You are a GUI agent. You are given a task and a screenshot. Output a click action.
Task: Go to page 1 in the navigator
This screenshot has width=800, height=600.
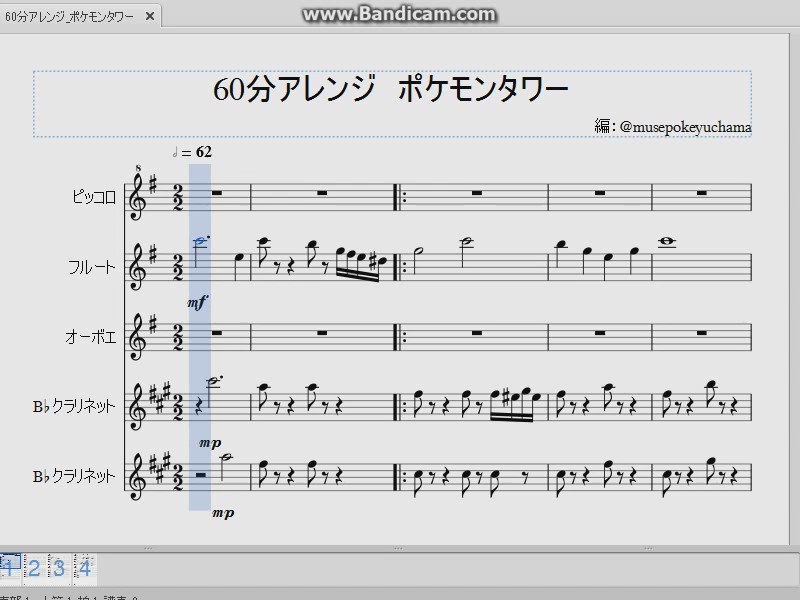tap(10, 567)
